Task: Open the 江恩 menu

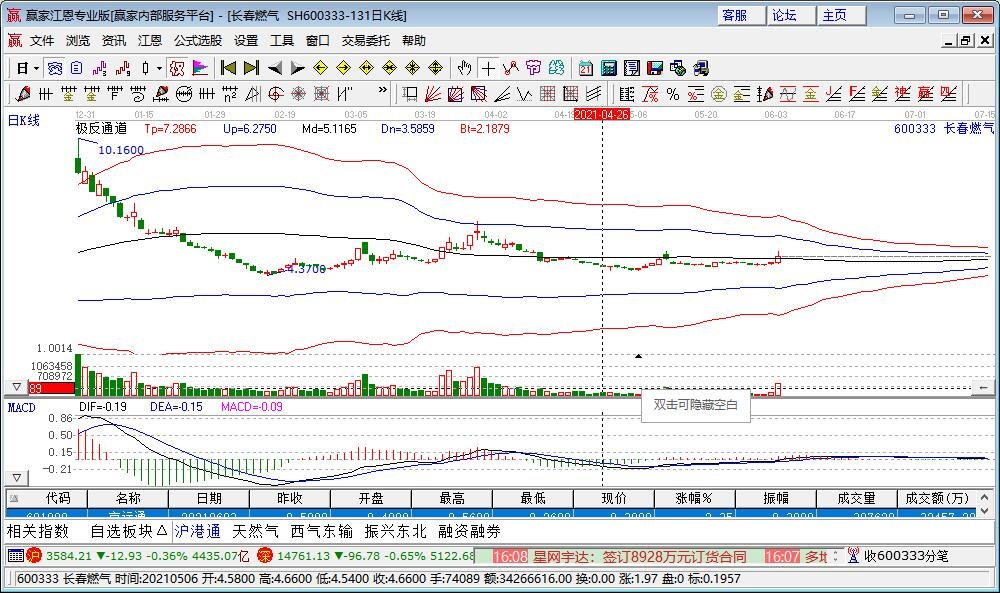Action: (x=150, y=41)
